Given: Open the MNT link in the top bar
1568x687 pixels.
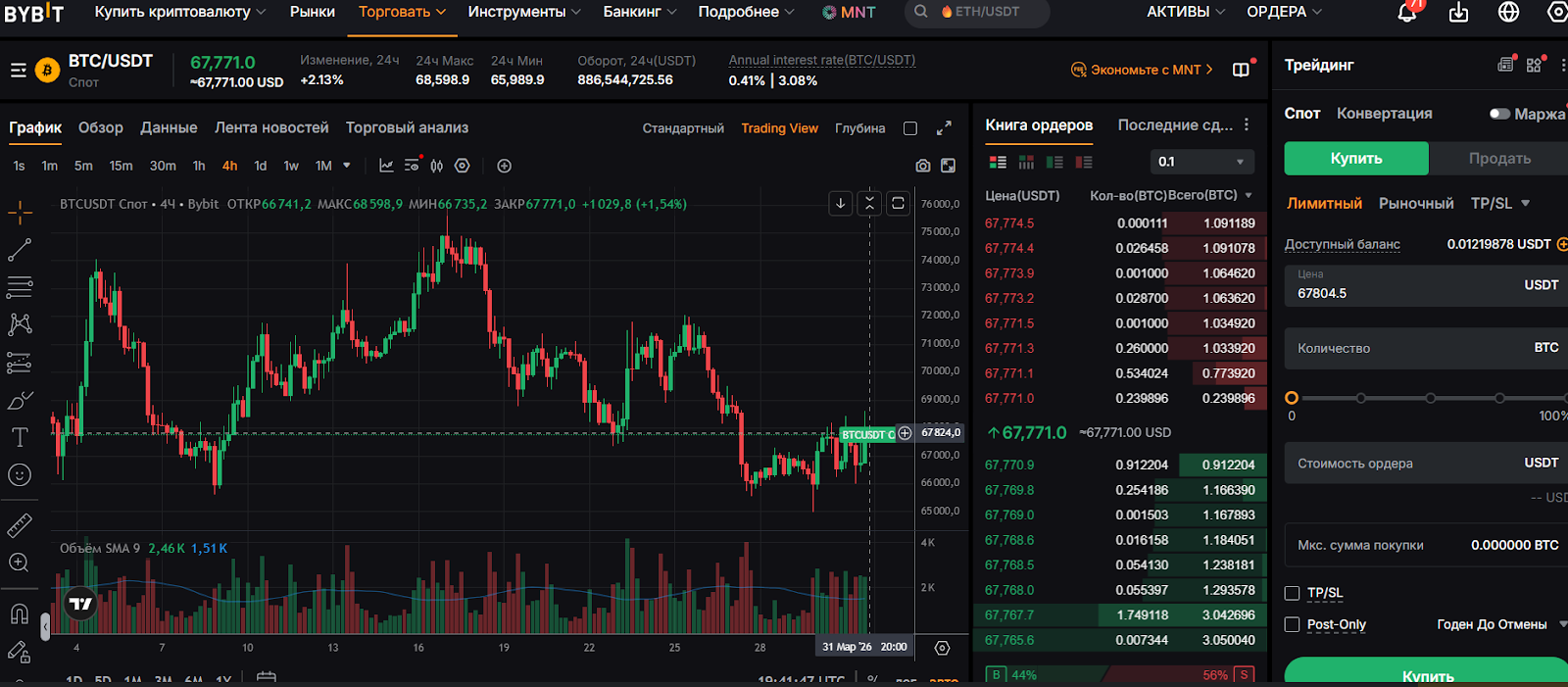Looking at the screenshot, I should (849, 12).
